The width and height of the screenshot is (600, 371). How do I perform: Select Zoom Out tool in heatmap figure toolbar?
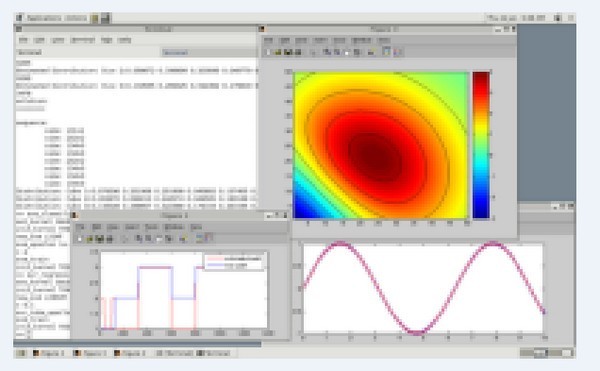pos(337,52)
